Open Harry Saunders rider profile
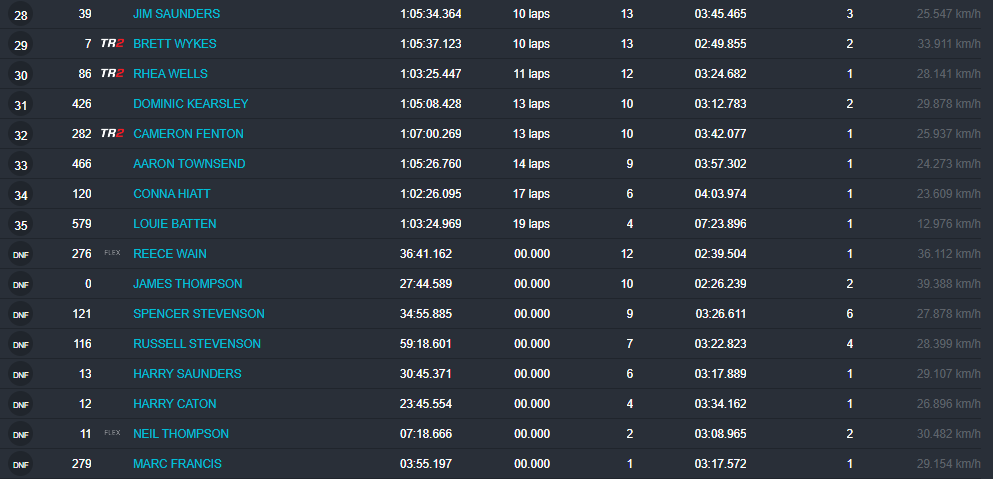This screenshot has height=479, width=993. [x=187, y=374]
